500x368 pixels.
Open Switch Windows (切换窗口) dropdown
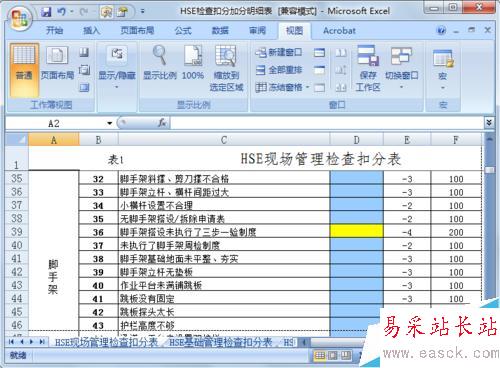[401, 67]
